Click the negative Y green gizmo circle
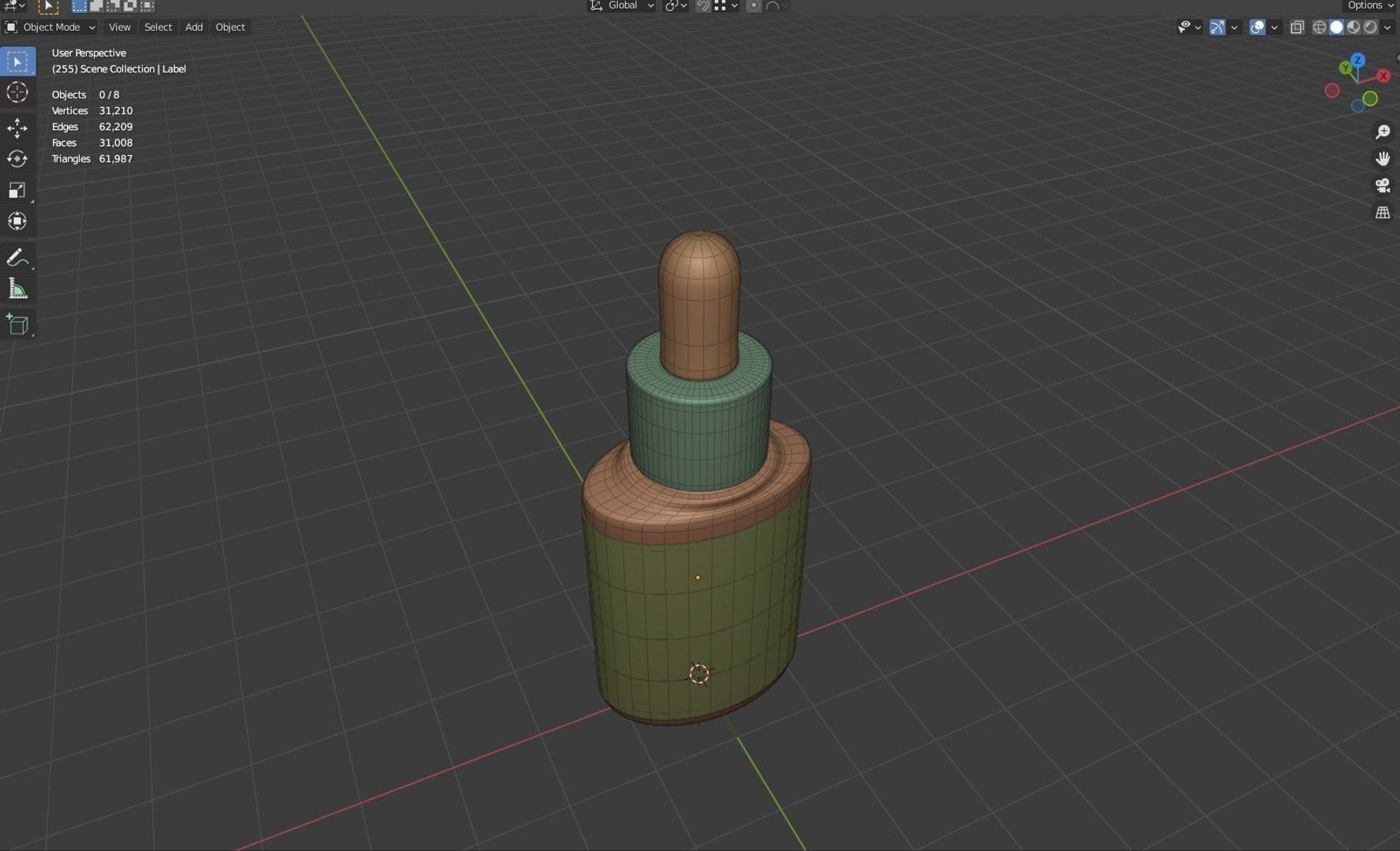 coord(1370,98)
